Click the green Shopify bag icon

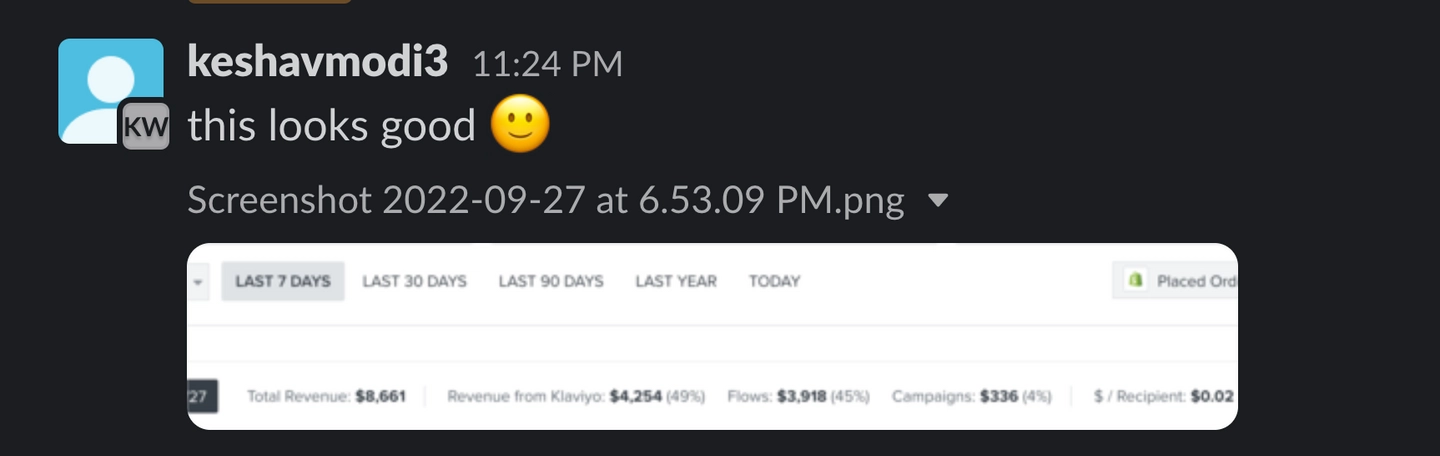point(1135,281)
